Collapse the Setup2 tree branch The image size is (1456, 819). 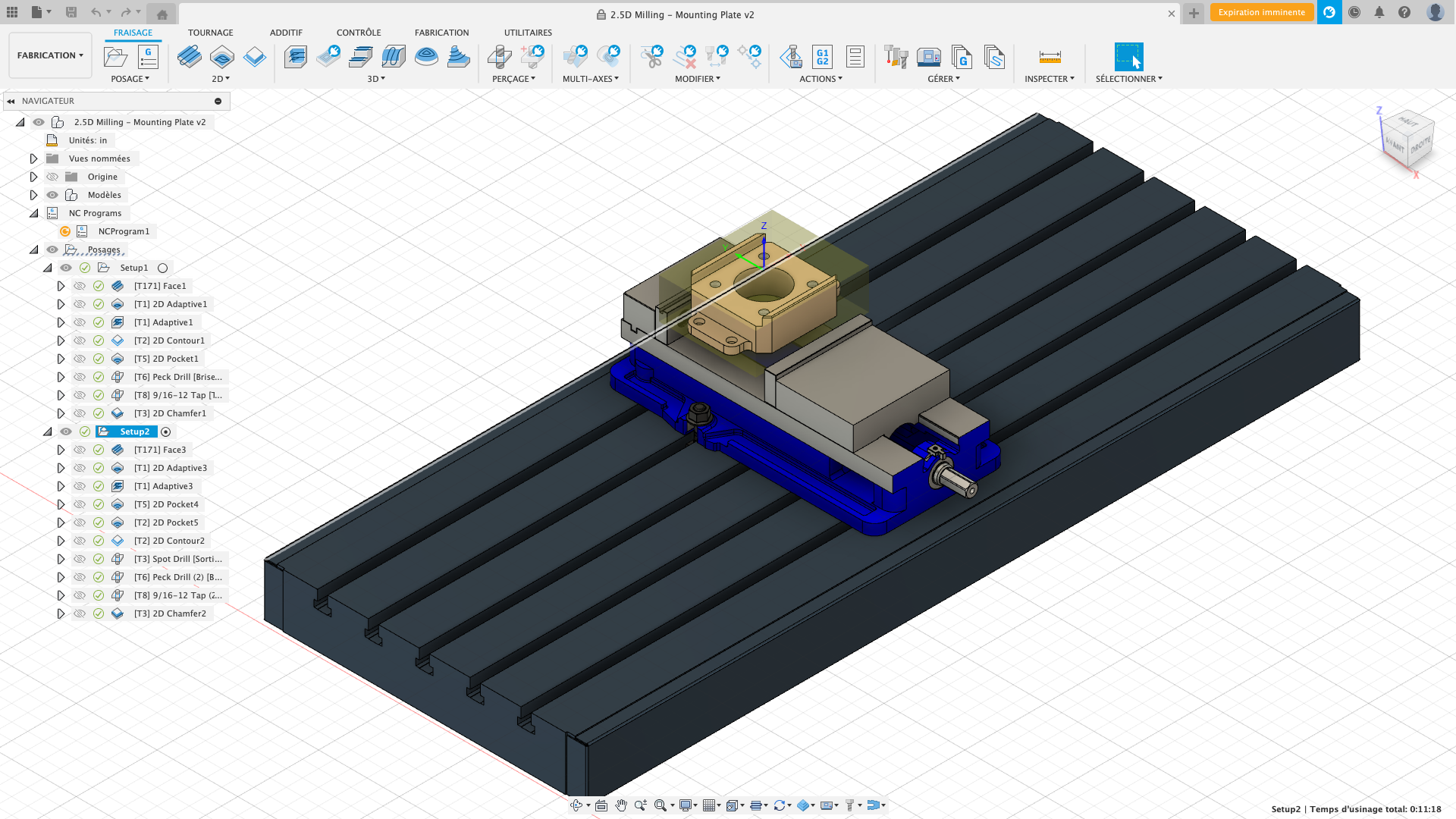tap(48, 431)
